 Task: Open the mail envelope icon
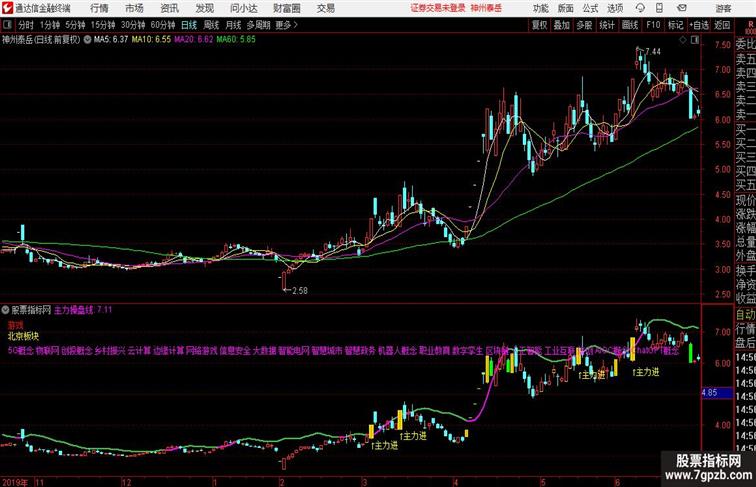pyautogui.click(x=682, y=8)
